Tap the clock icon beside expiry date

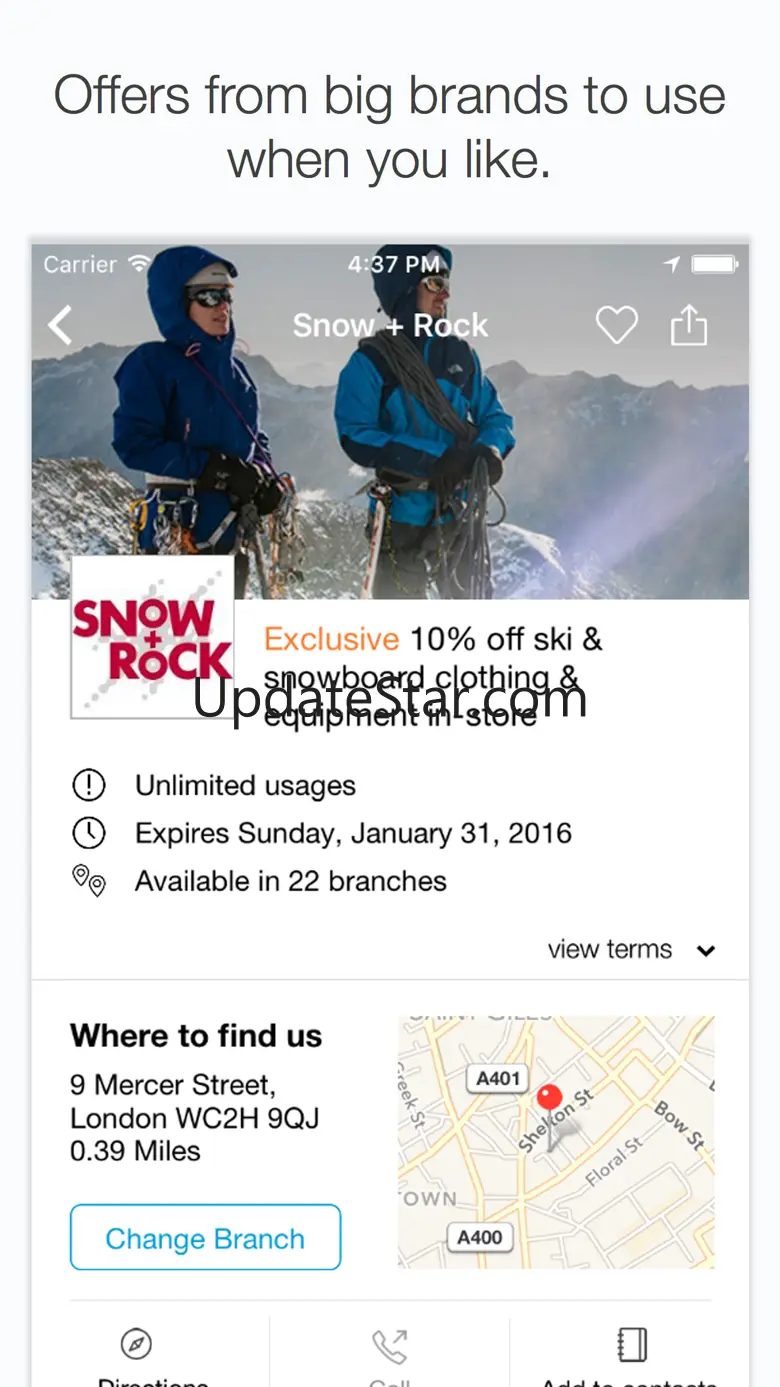89,833
